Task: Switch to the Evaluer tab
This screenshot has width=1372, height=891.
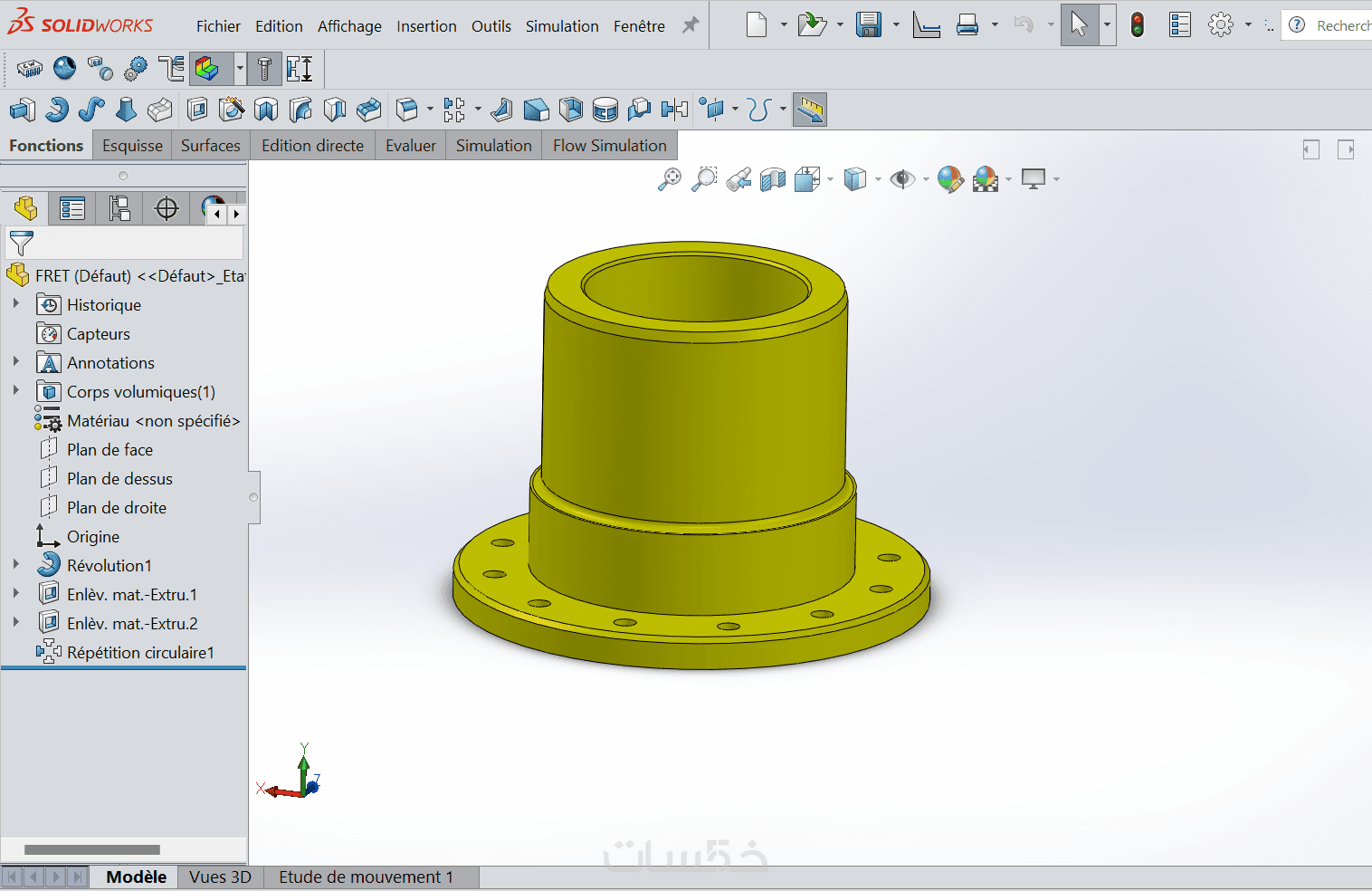Action: [x=411, y=146]
